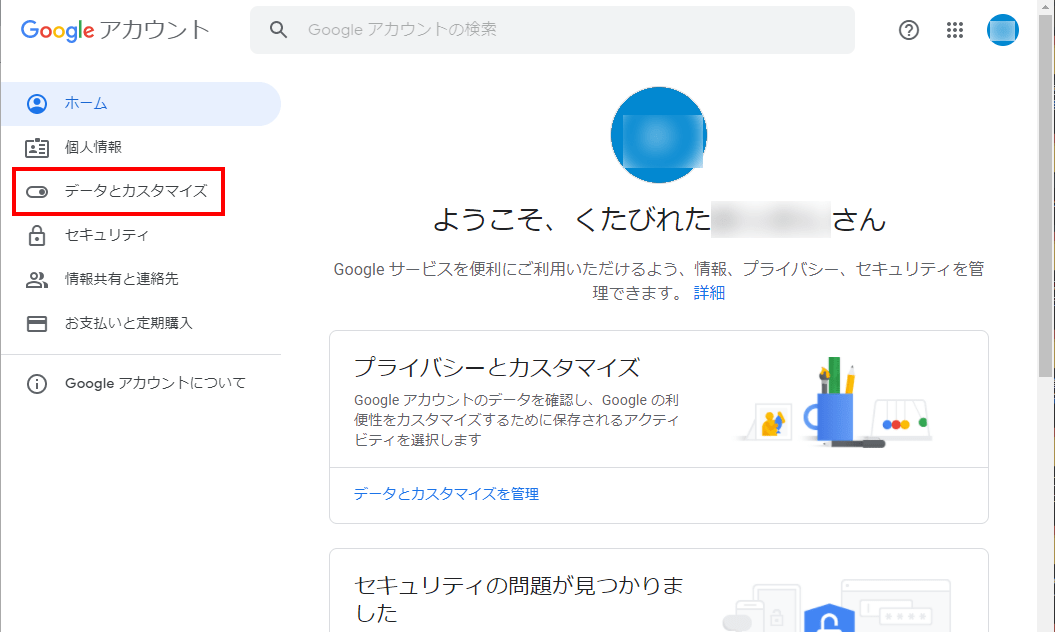Click the 個人情報 ID card icon
The width and height of the screenshot is (1055, 632).
(37, 147)
